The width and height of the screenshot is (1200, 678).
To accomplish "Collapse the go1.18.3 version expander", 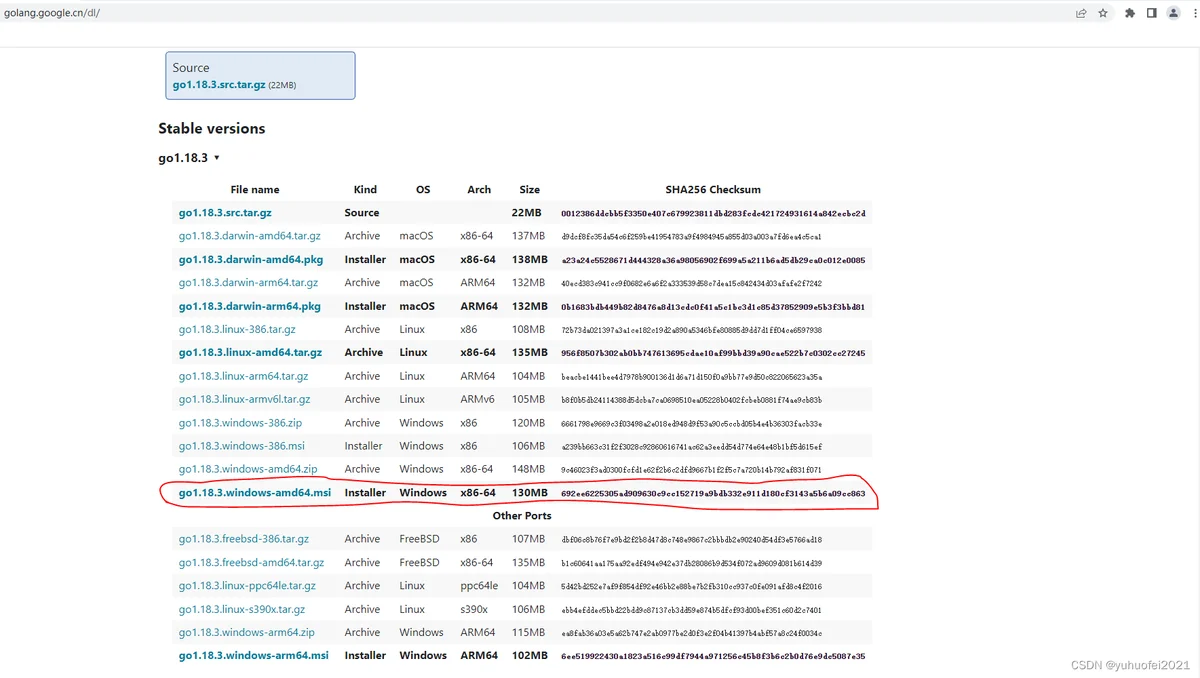I will 189,158.
